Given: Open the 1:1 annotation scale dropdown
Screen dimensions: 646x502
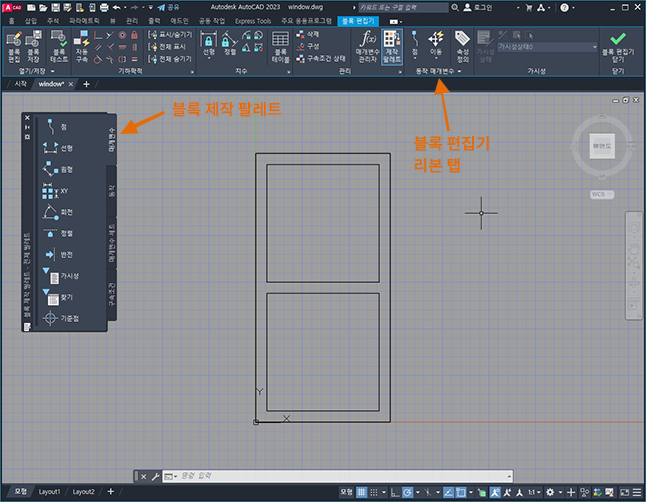Looking at the screenshot, I should click(x=534, y=492).
